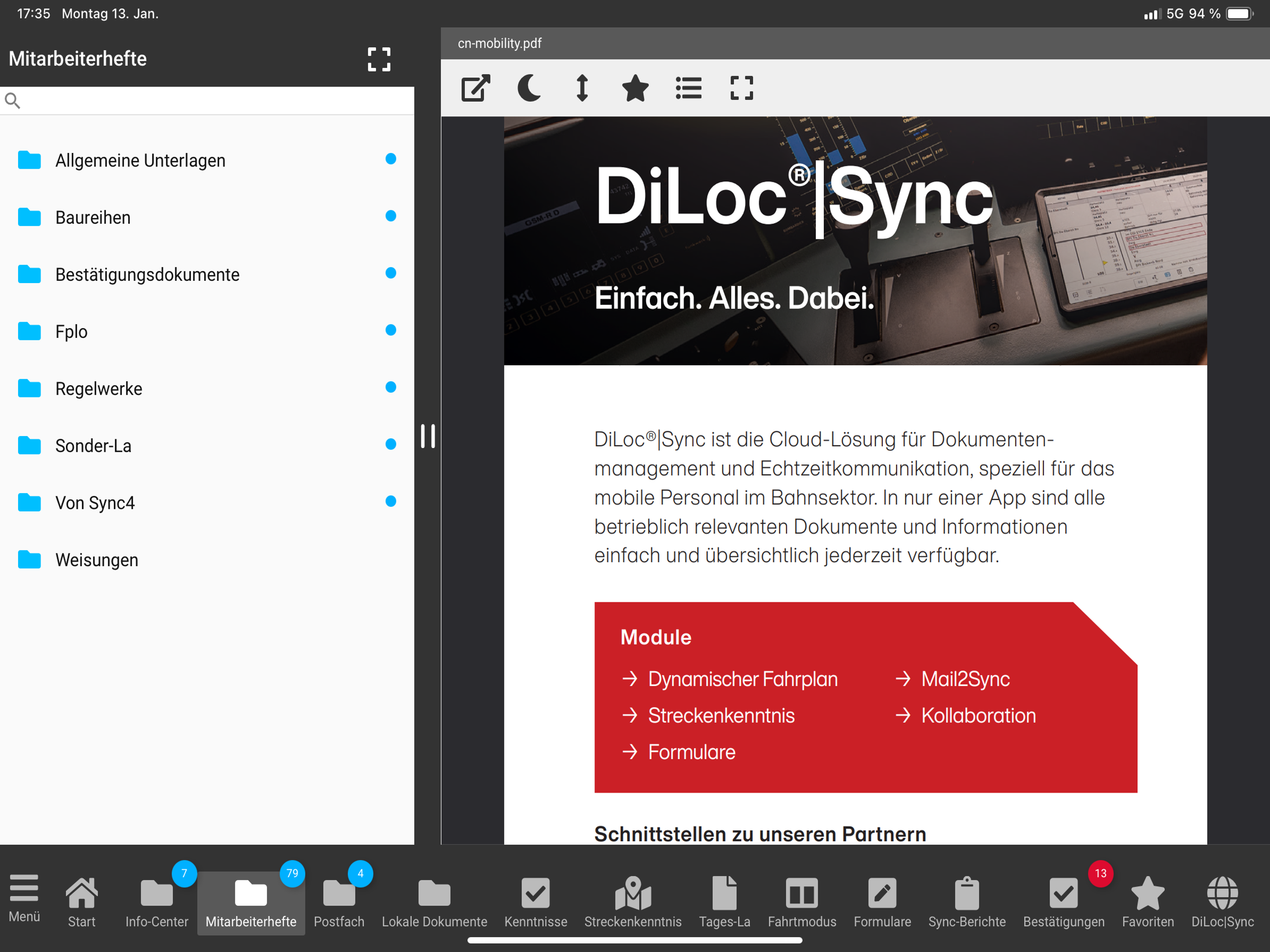The height and width of the screenshot is (952, 1270).
Task: Tap the red 13 badge on Bestätigungen
Action: (1101, 873)
